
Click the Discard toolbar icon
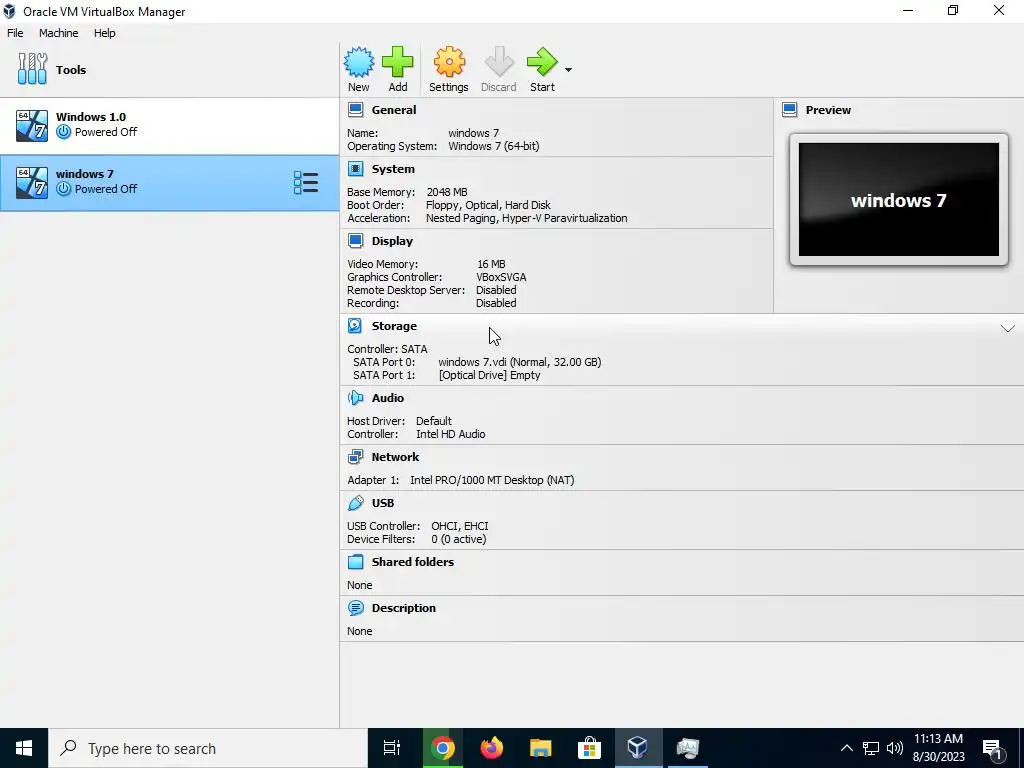click(x=499, y=62)
